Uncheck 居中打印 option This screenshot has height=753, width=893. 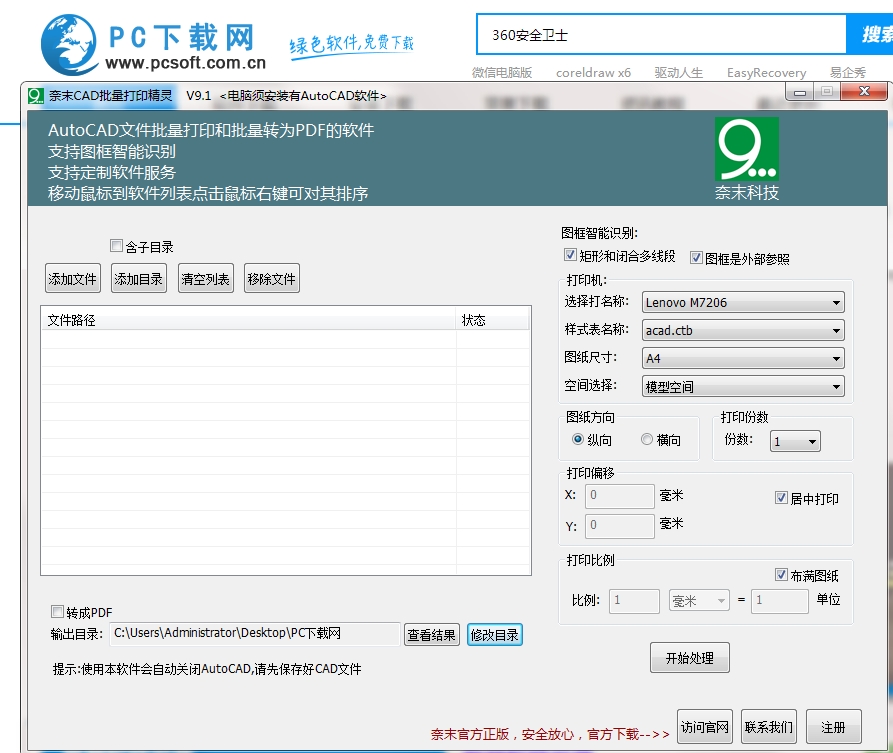(x=782, y=498)
